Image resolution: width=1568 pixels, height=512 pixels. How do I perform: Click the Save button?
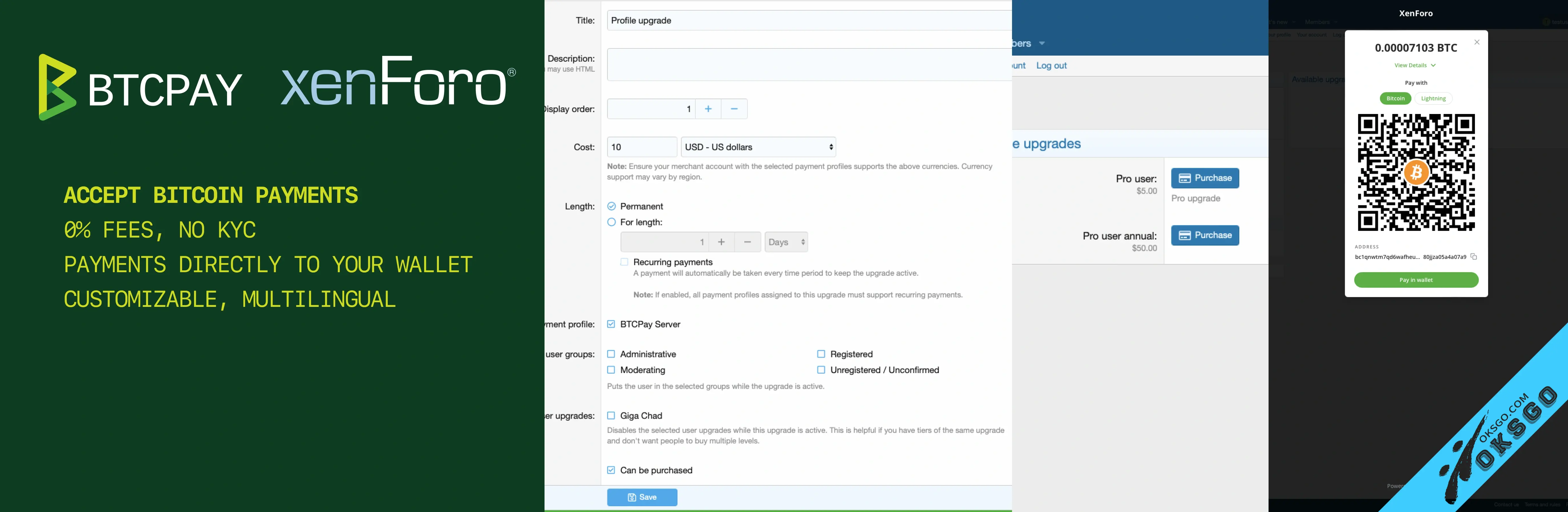click(x=642, y=497)
